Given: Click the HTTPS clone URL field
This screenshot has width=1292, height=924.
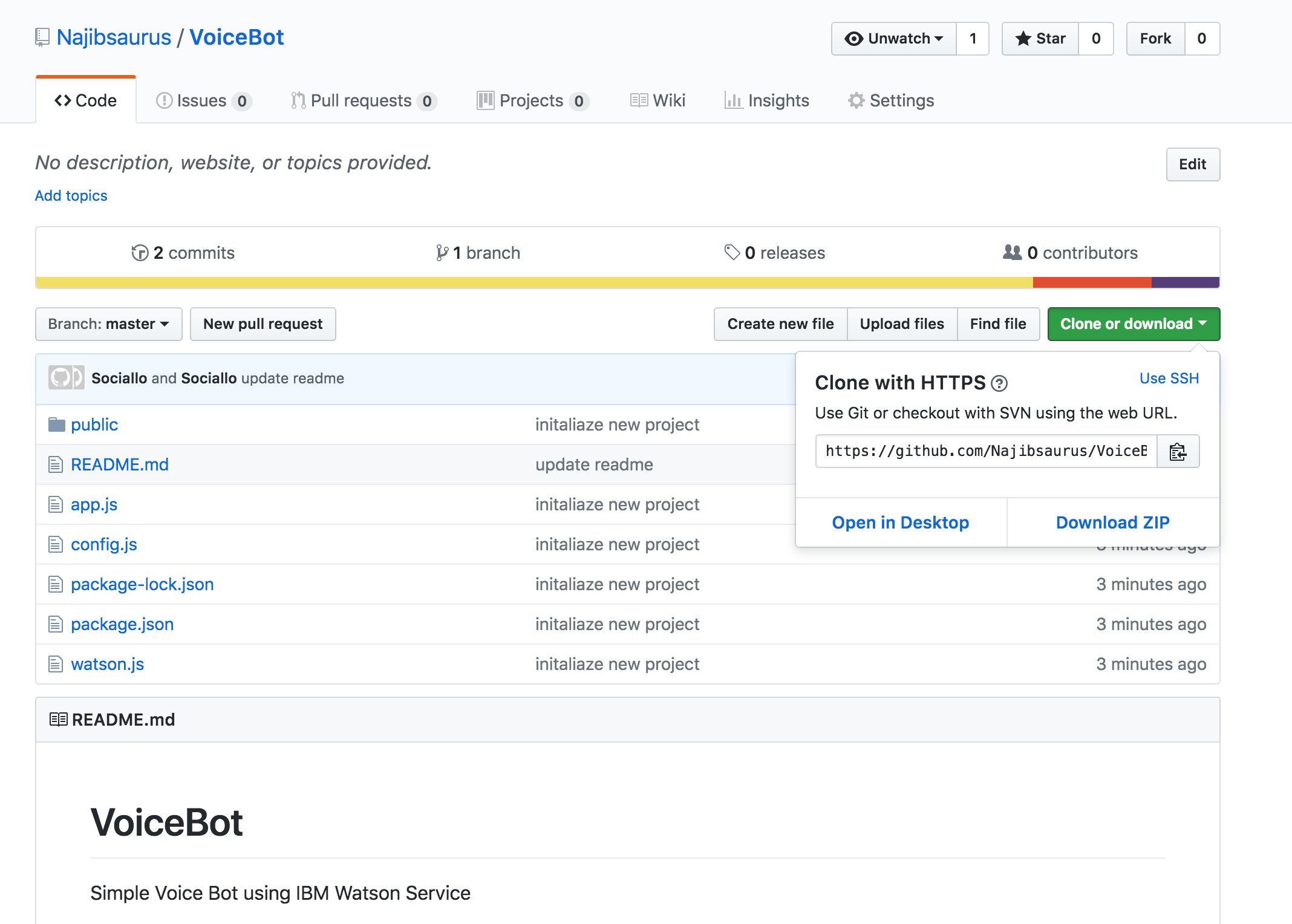Looking at the screenshot, I should tap(986, 451).
